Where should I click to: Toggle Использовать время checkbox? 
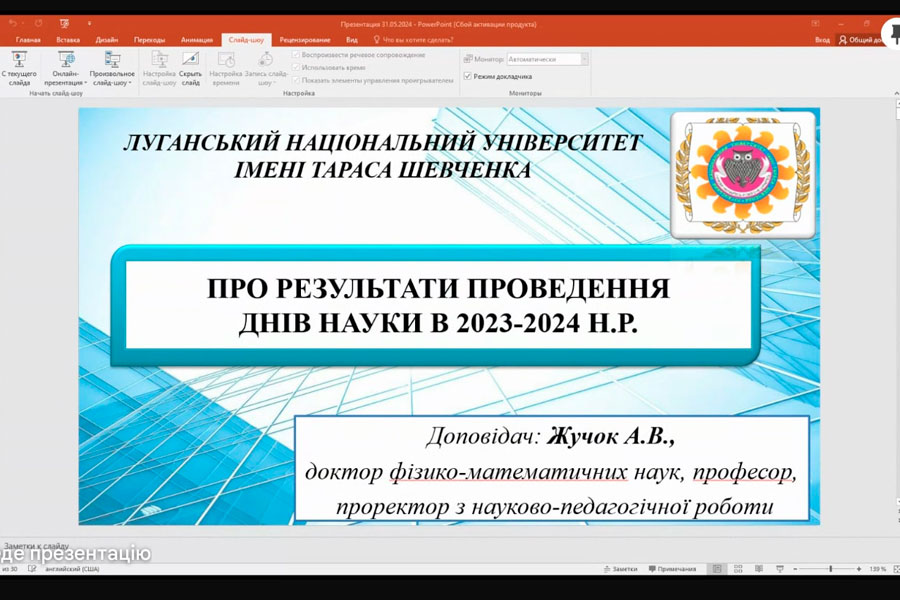coord(296,67)
